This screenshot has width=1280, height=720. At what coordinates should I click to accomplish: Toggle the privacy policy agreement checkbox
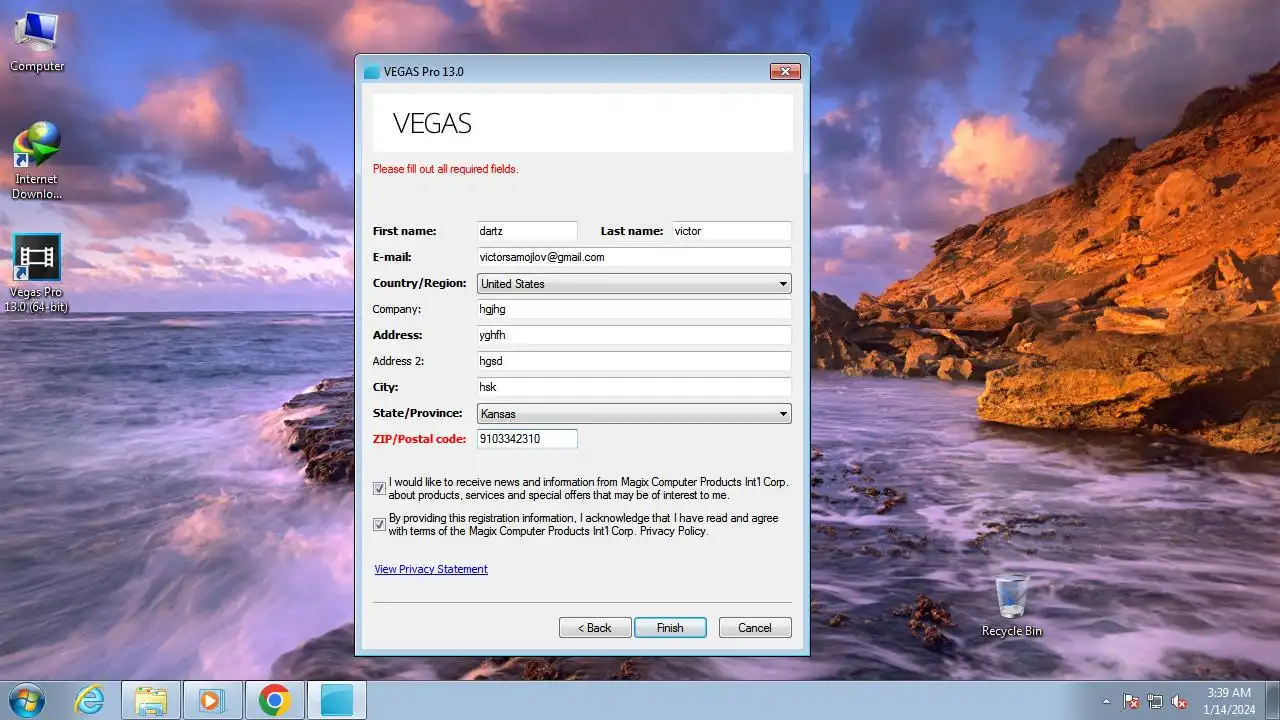tap(379, 524)
